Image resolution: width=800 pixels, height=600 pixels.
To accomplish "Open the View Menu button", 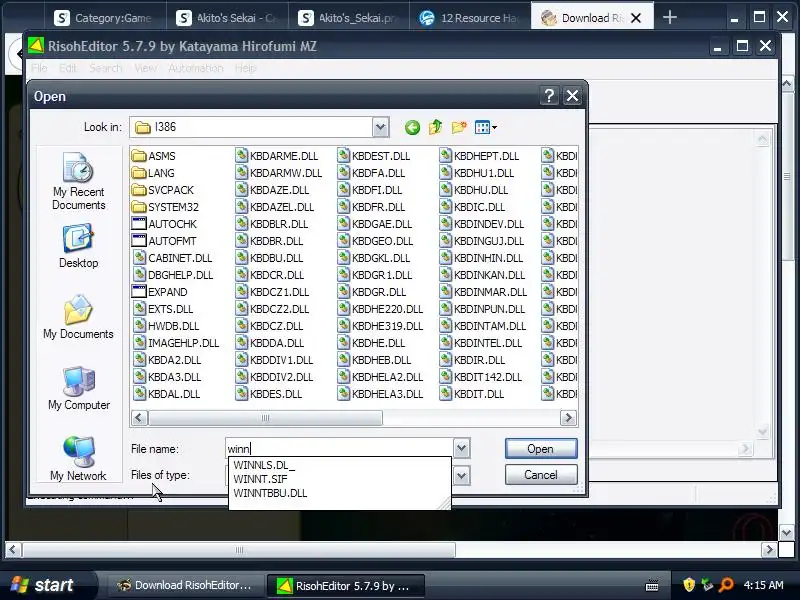I will coord(485,127).
